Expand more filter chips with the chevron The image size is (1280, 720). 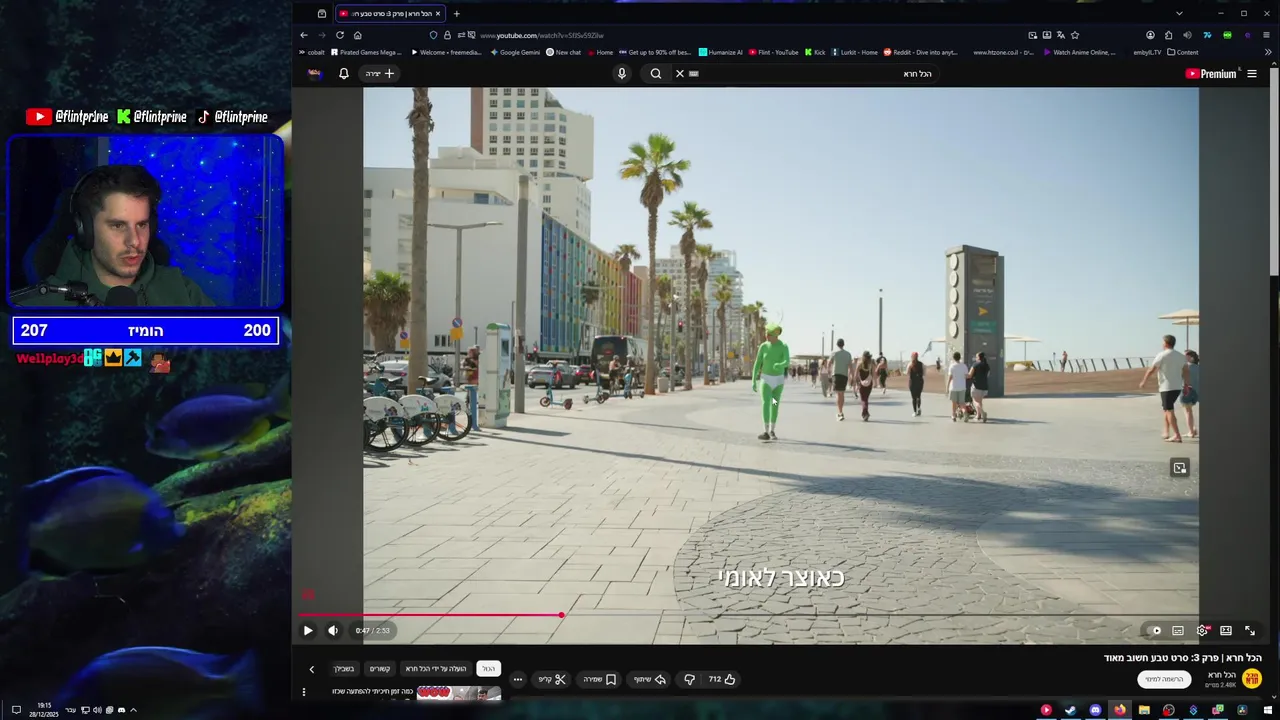tap(311, 669)
